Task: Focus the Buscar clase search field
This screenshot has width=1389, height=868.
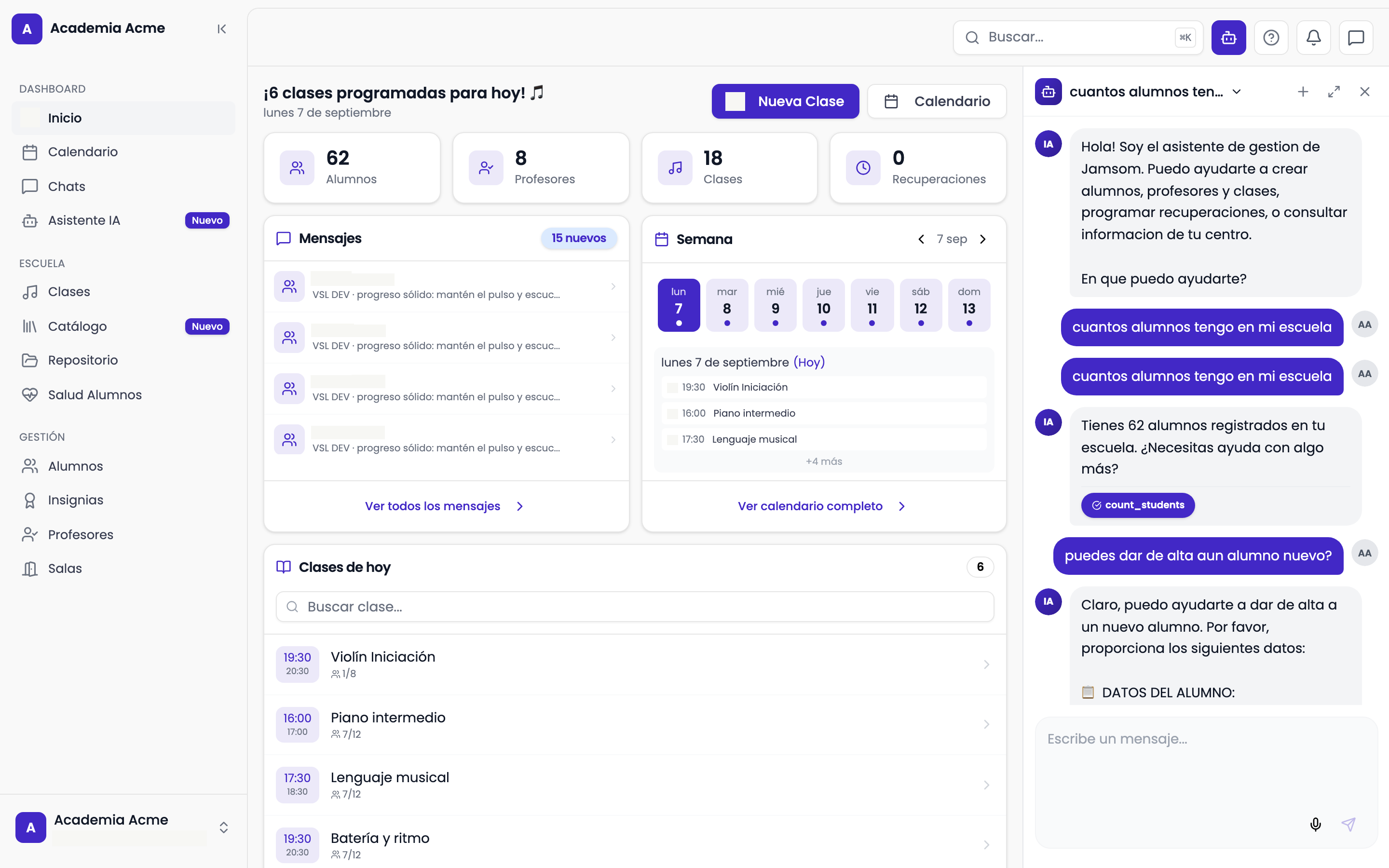Action: (635, 607)
